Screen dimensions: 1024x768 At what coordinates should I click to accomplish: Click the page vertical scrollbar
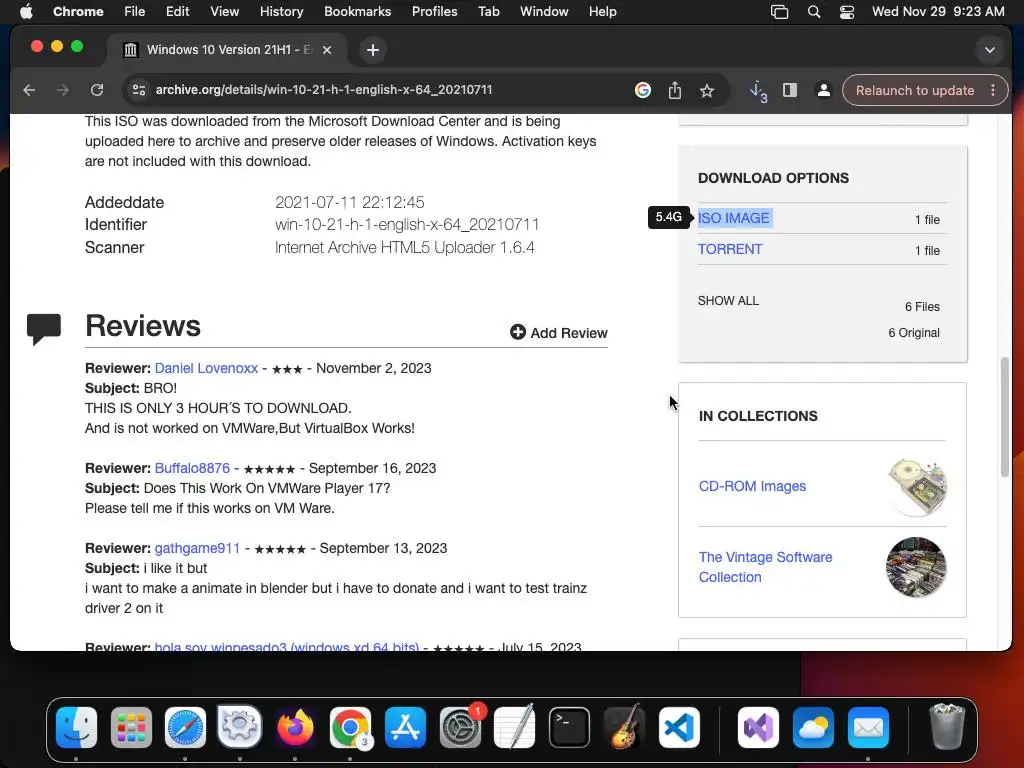pos(1005,417)
